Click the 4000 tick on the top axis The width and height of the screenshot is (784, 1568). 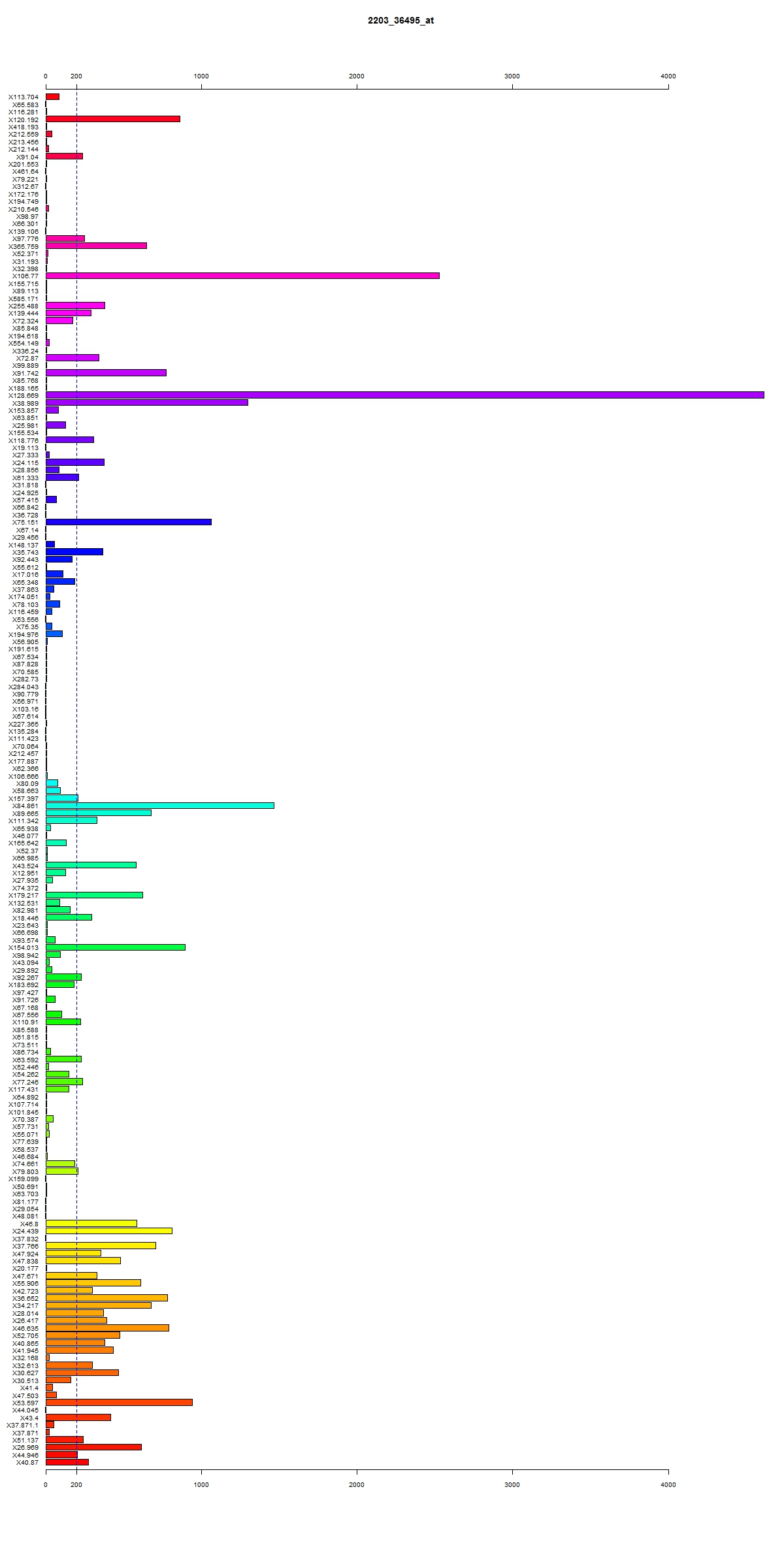[668, 76]
